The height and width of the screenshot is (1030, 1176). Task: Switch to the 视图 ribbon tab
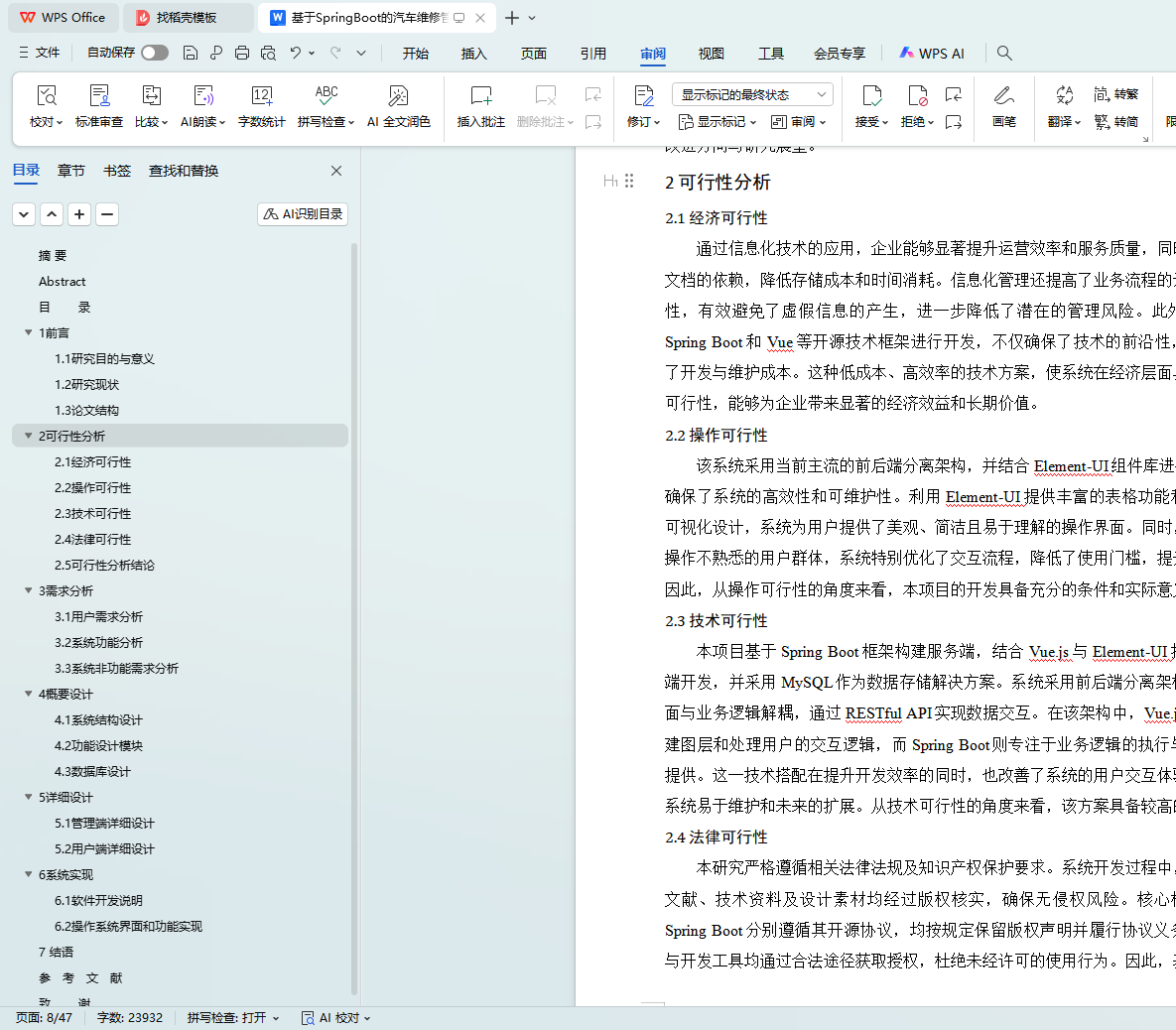point(711,54)
